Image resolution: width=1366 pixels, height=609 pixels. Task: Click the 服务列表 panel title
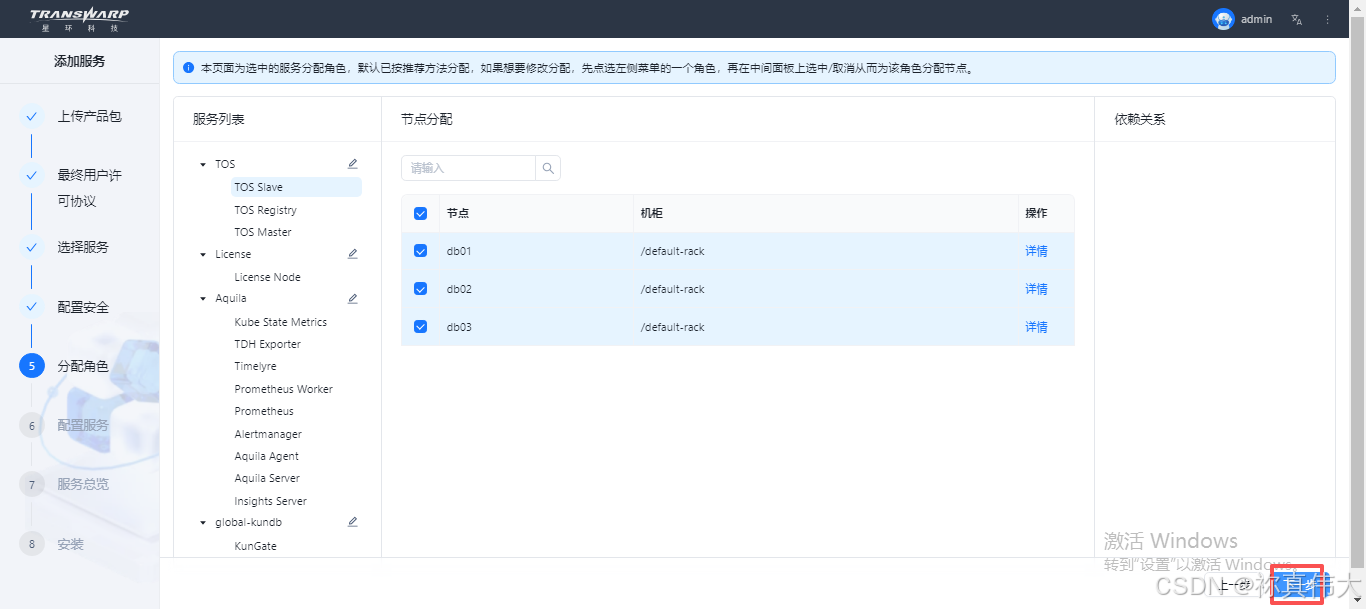[x=219, y=119]
